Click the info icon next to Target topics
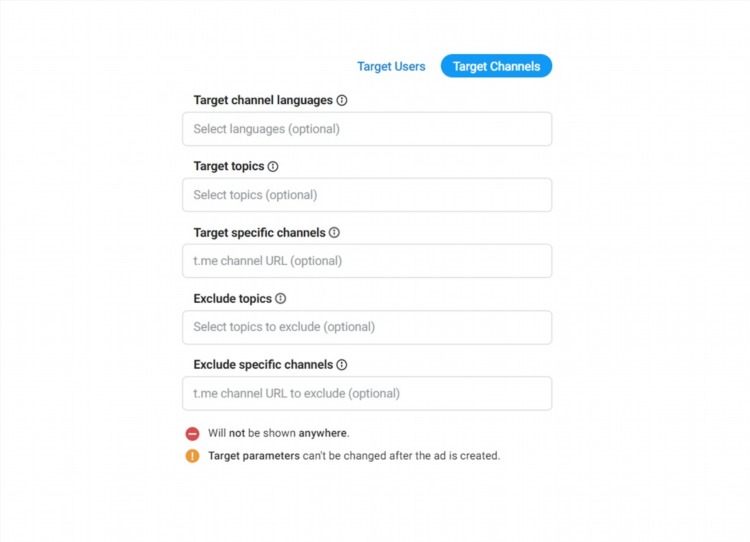This screenshot has height=542, width=750. coord(273,166)
